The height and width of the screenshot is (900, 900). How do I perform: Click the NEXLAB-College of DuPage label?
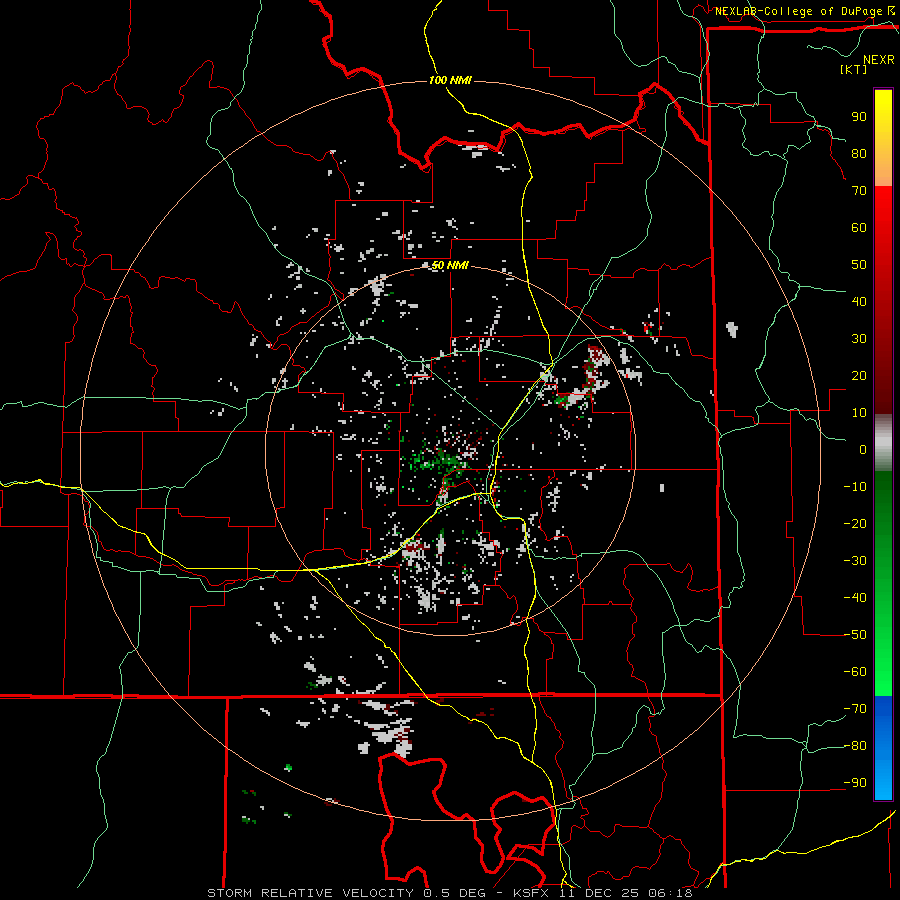798,11
